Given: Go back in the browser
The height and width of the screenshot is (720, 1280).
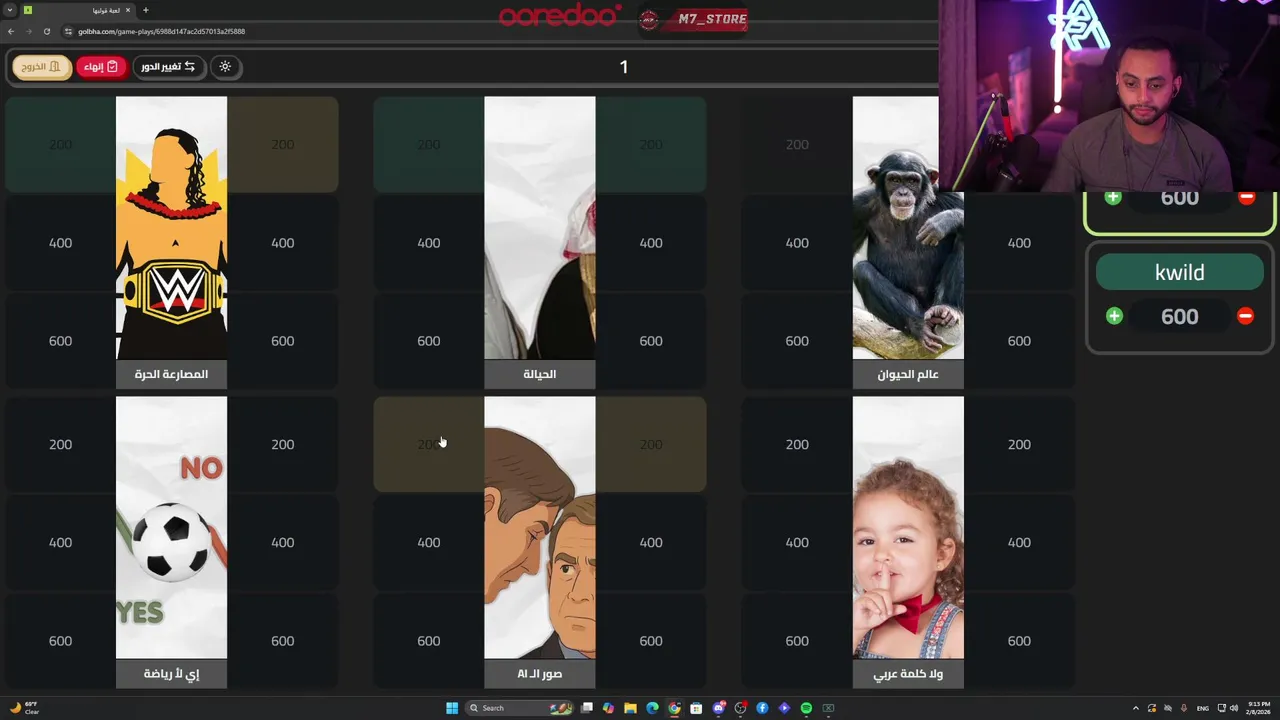Looking at the screenshot, I should pyautogui.click(x=11, y=31).
